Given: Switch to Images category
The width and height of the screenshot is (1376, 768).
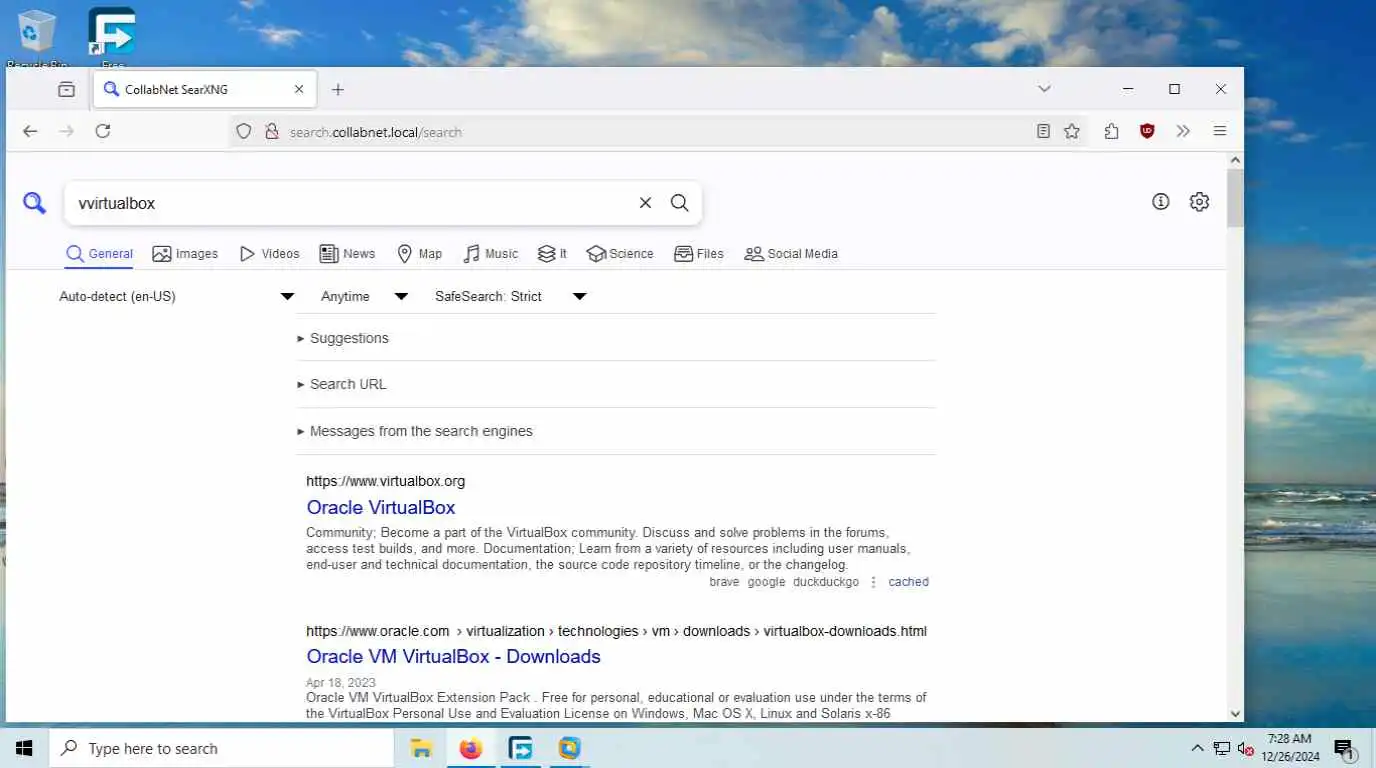Looking at the screenshot, I should pyautogui.click(x=185, y=254).
